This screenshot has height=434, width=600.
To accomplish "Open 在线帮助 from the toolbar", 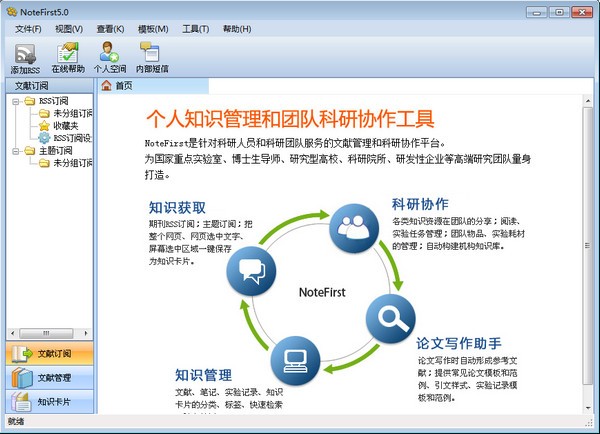I will pos(68,53).
